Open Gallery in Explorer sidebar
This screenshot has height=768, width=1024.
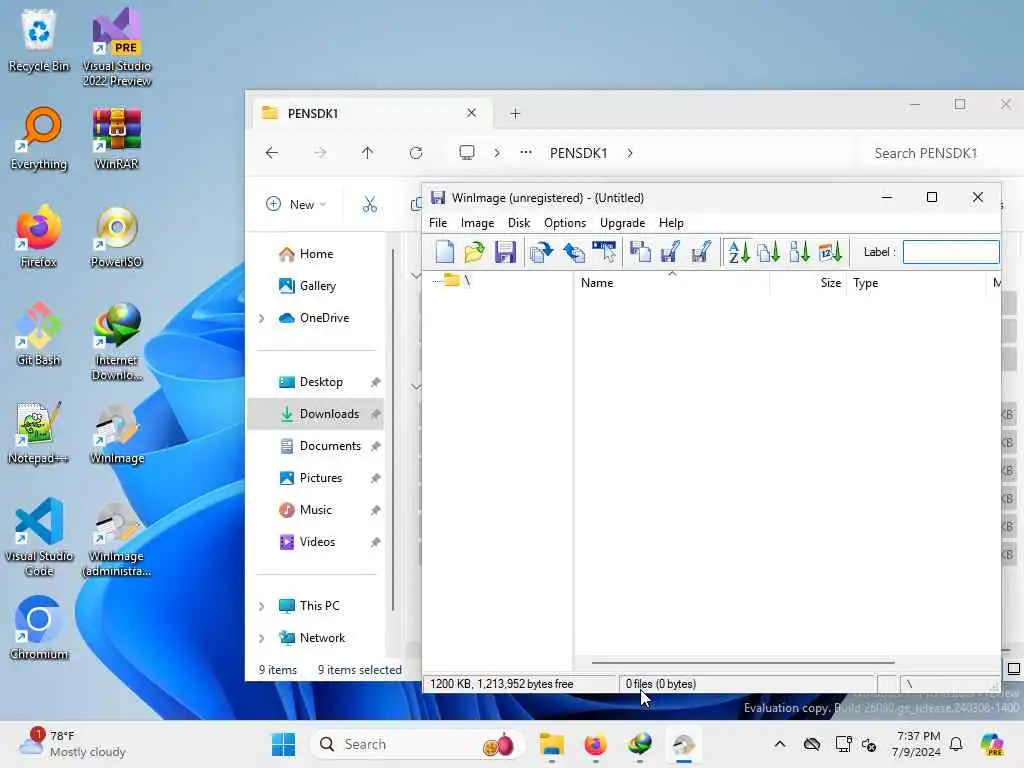(x=317, y=286)
